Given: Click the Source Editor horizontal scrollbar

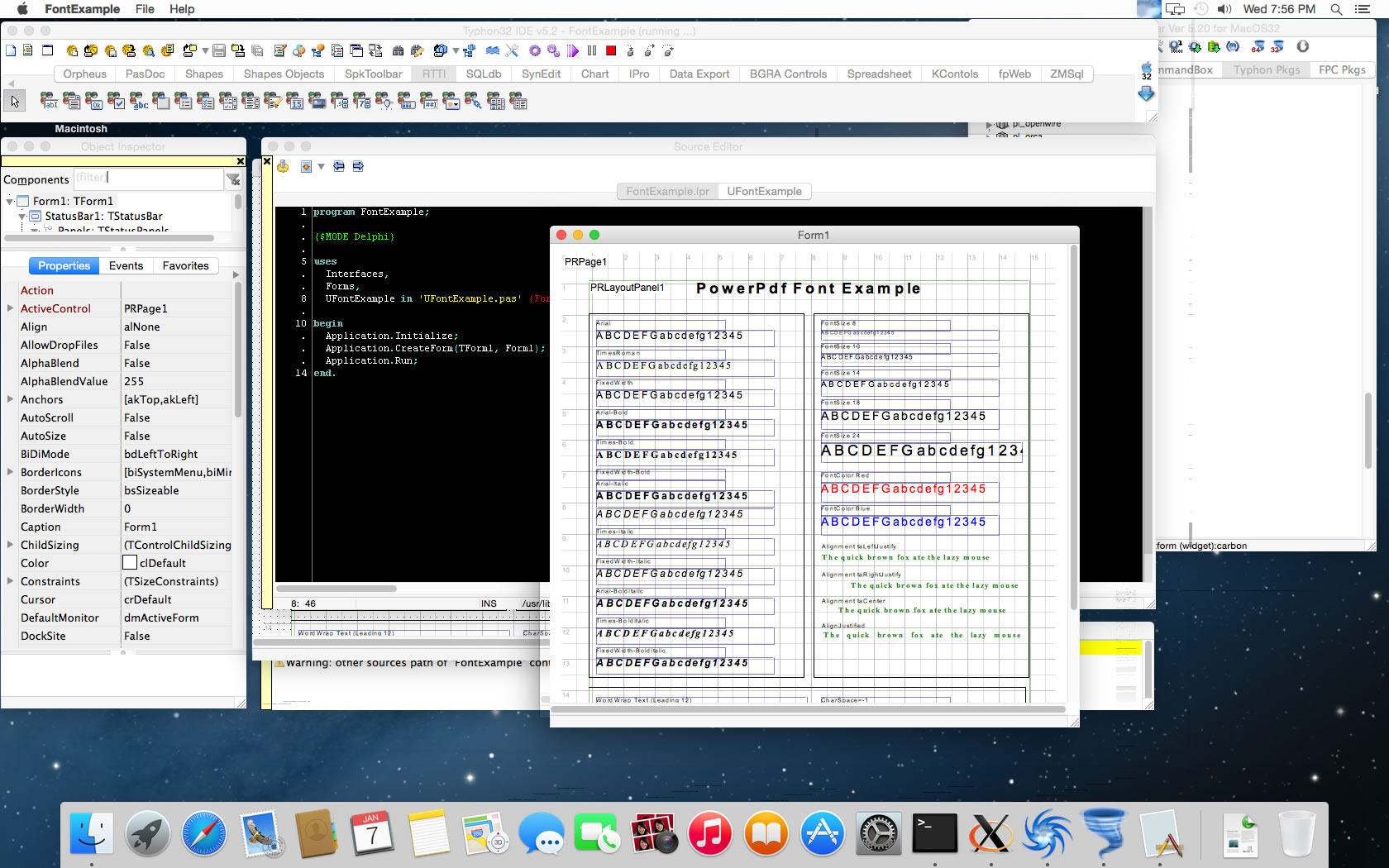Looking at the screenshot, I should click(337, 589).
